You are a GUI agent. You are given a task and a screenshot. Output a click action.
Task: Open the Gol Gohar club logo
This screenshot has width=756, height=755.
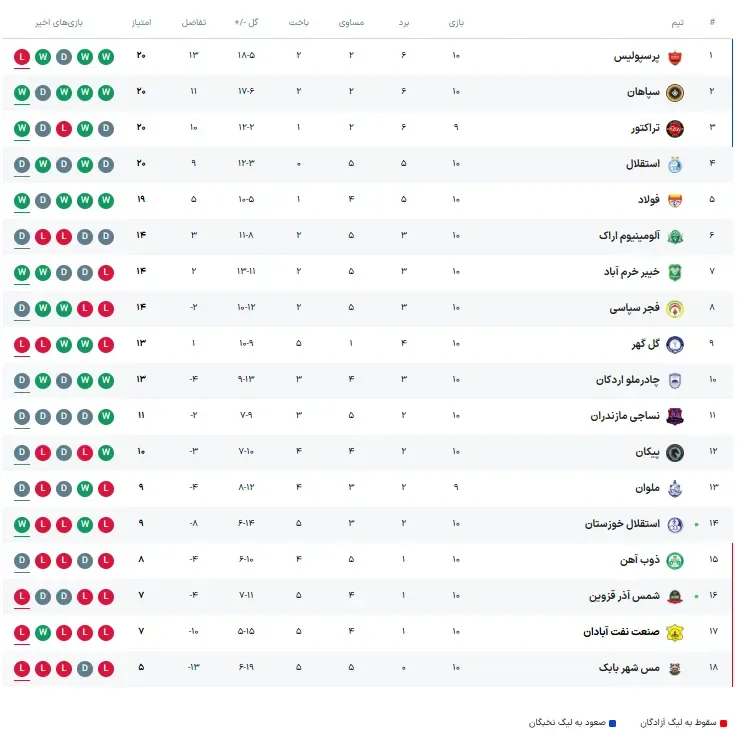pos(675,345)
